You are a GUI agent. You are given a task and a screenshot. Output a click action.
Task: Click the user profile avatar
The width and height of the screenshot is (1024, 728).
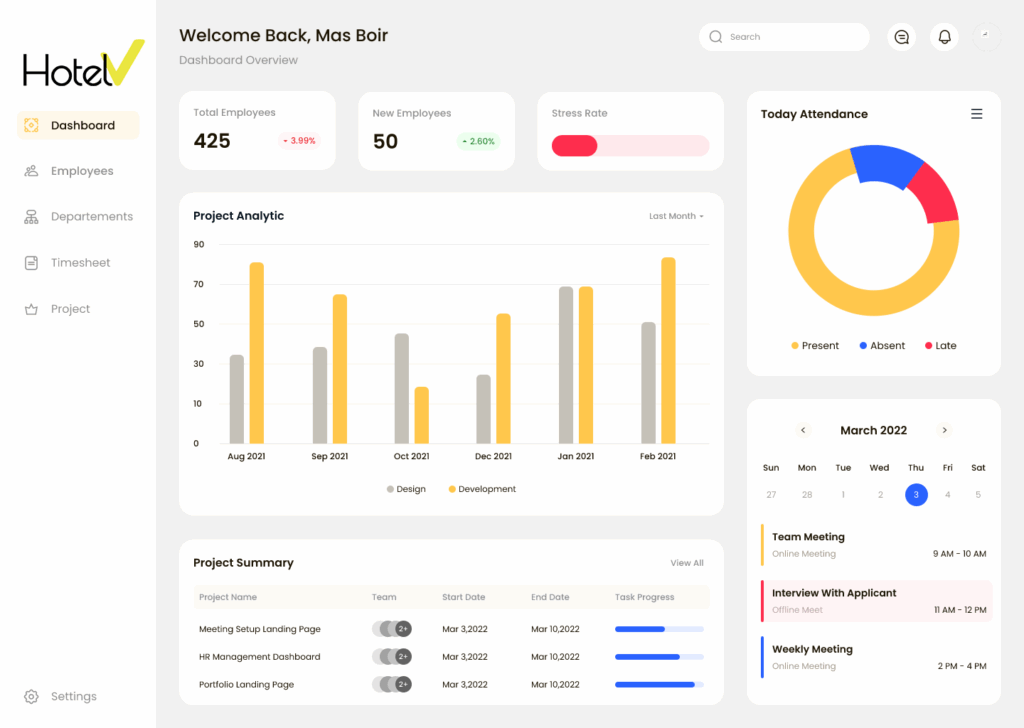coord(986,37)
